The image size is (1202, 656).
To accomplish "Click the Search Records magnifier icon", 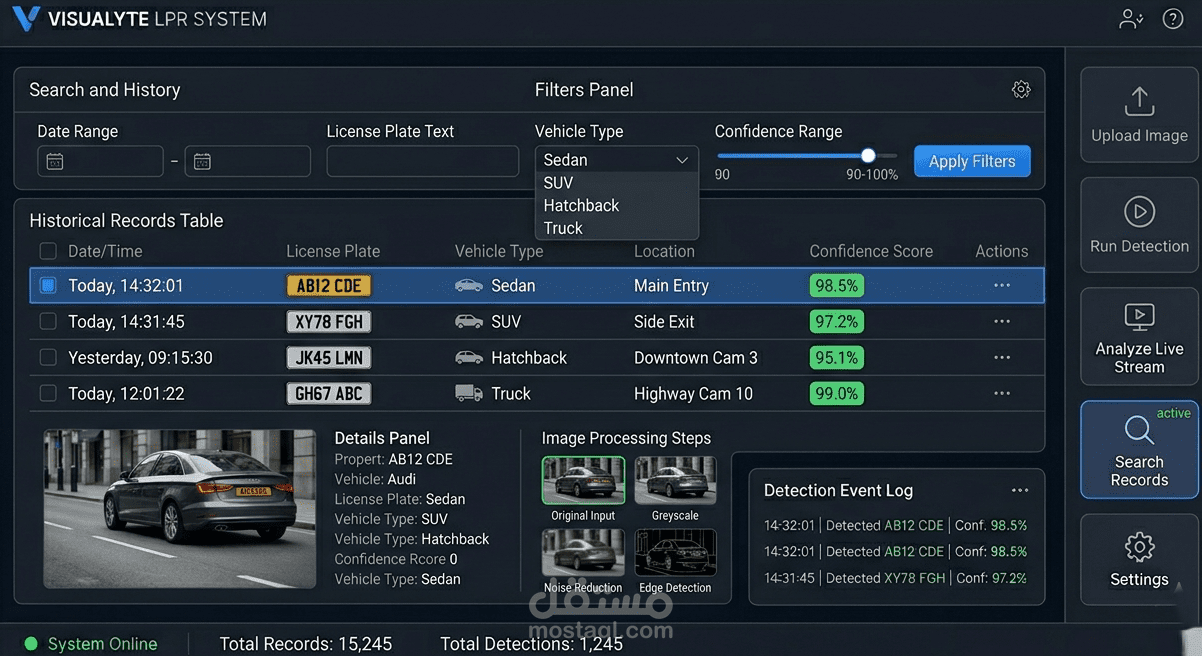I will (1139, 431).
